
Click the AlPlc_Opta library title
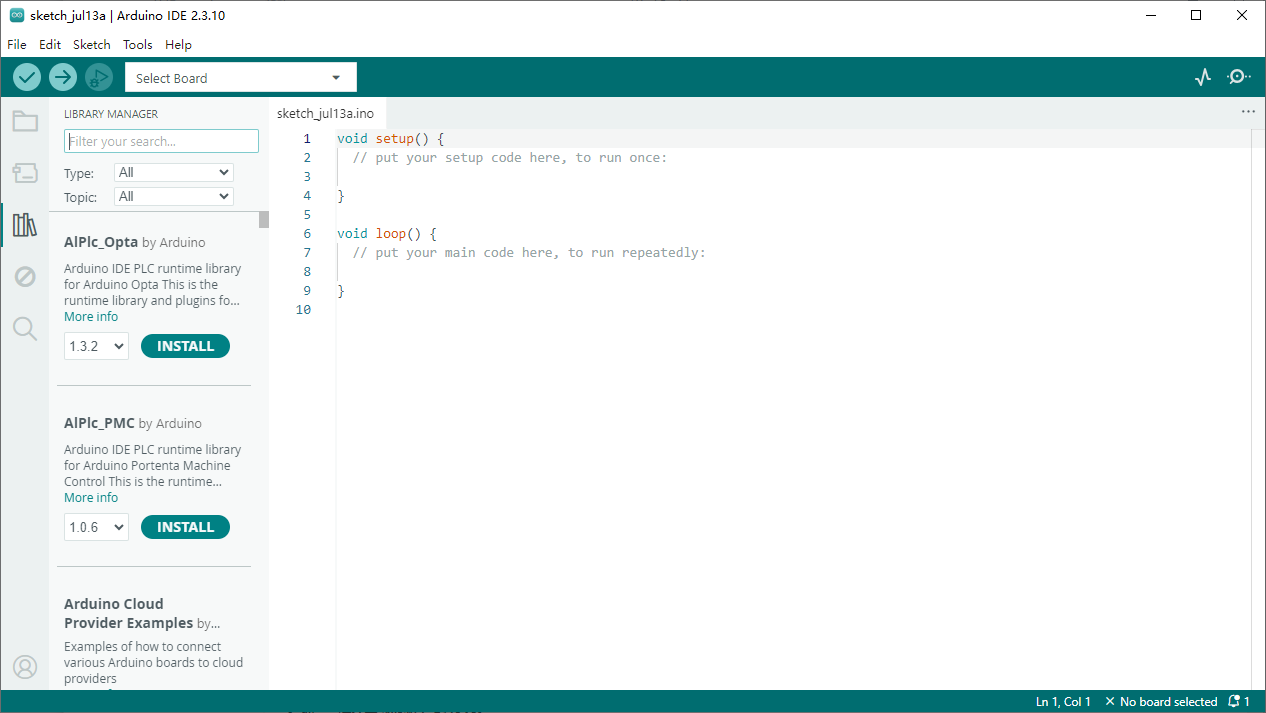coord(101,242)
